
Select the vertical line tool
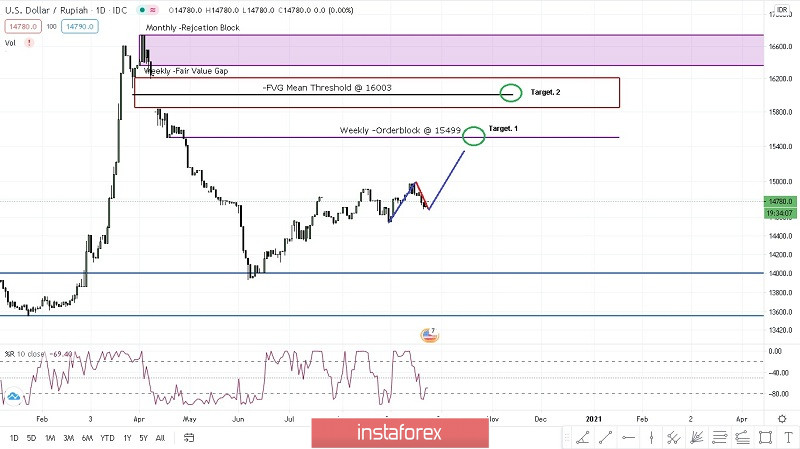pyautogui.click(x=652, y=437)
